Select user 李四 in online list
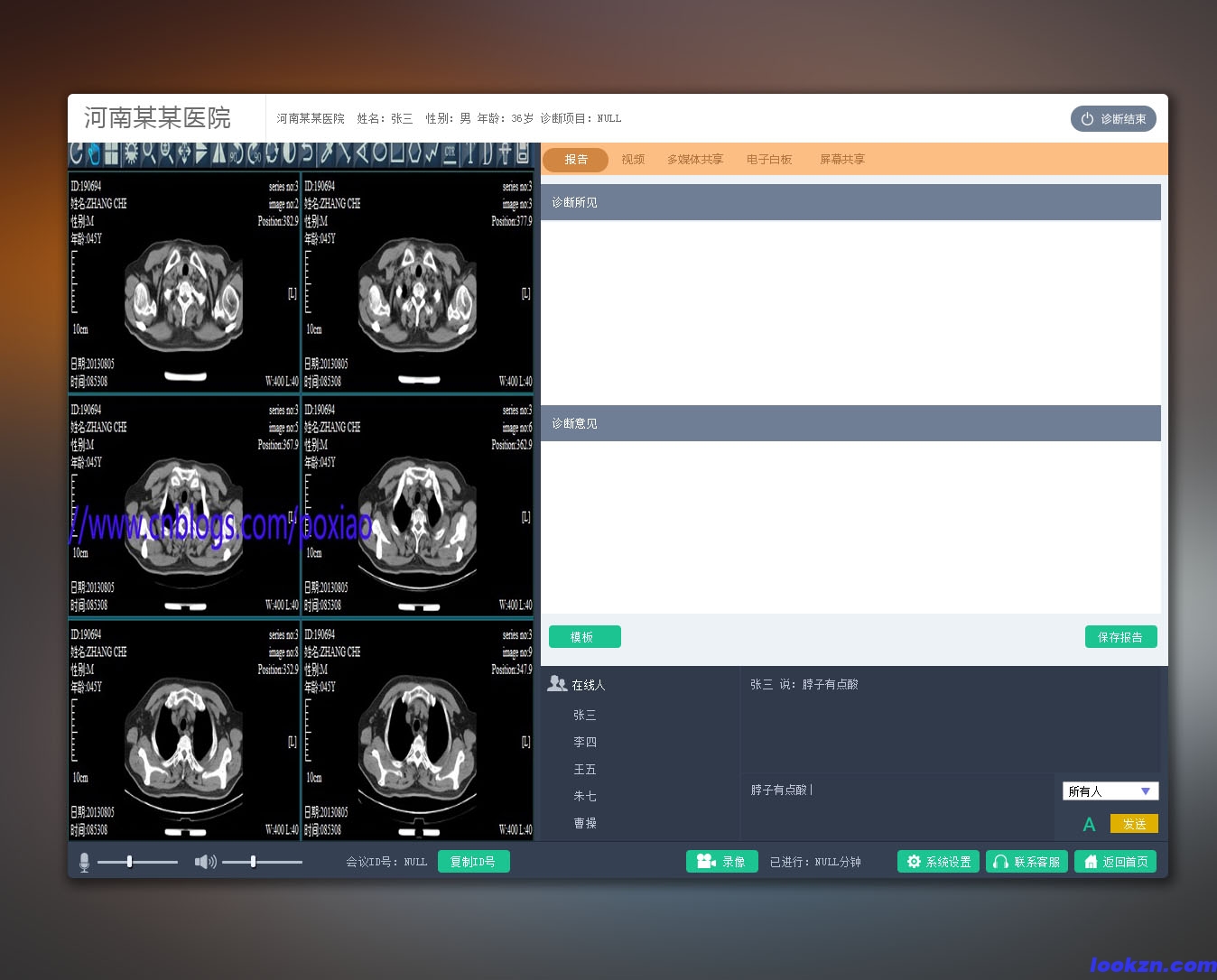 tap(585, 742)
